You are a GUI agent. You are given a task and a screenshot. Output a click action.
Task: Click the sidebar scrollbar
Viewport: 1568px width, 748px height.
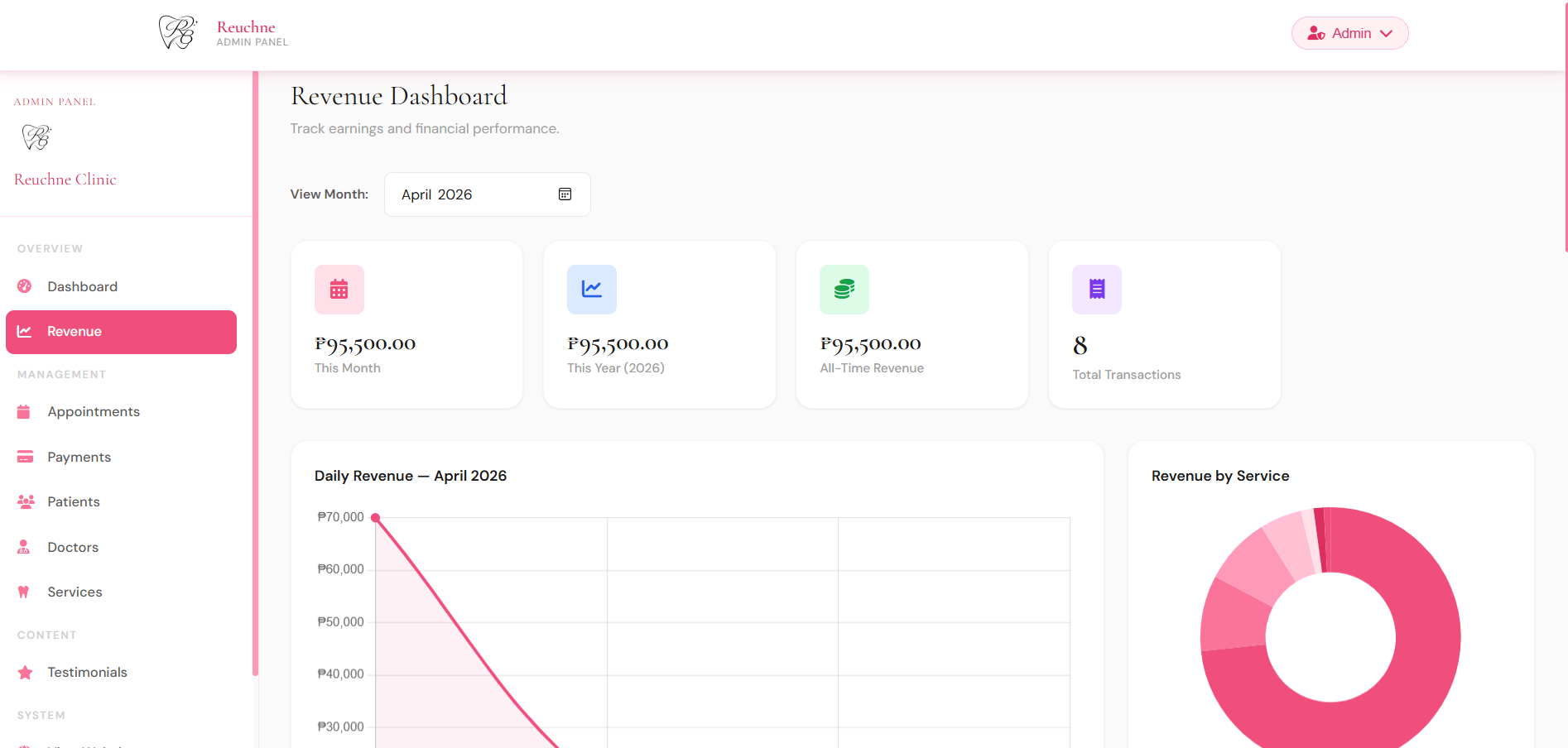(x=255, y=372)
